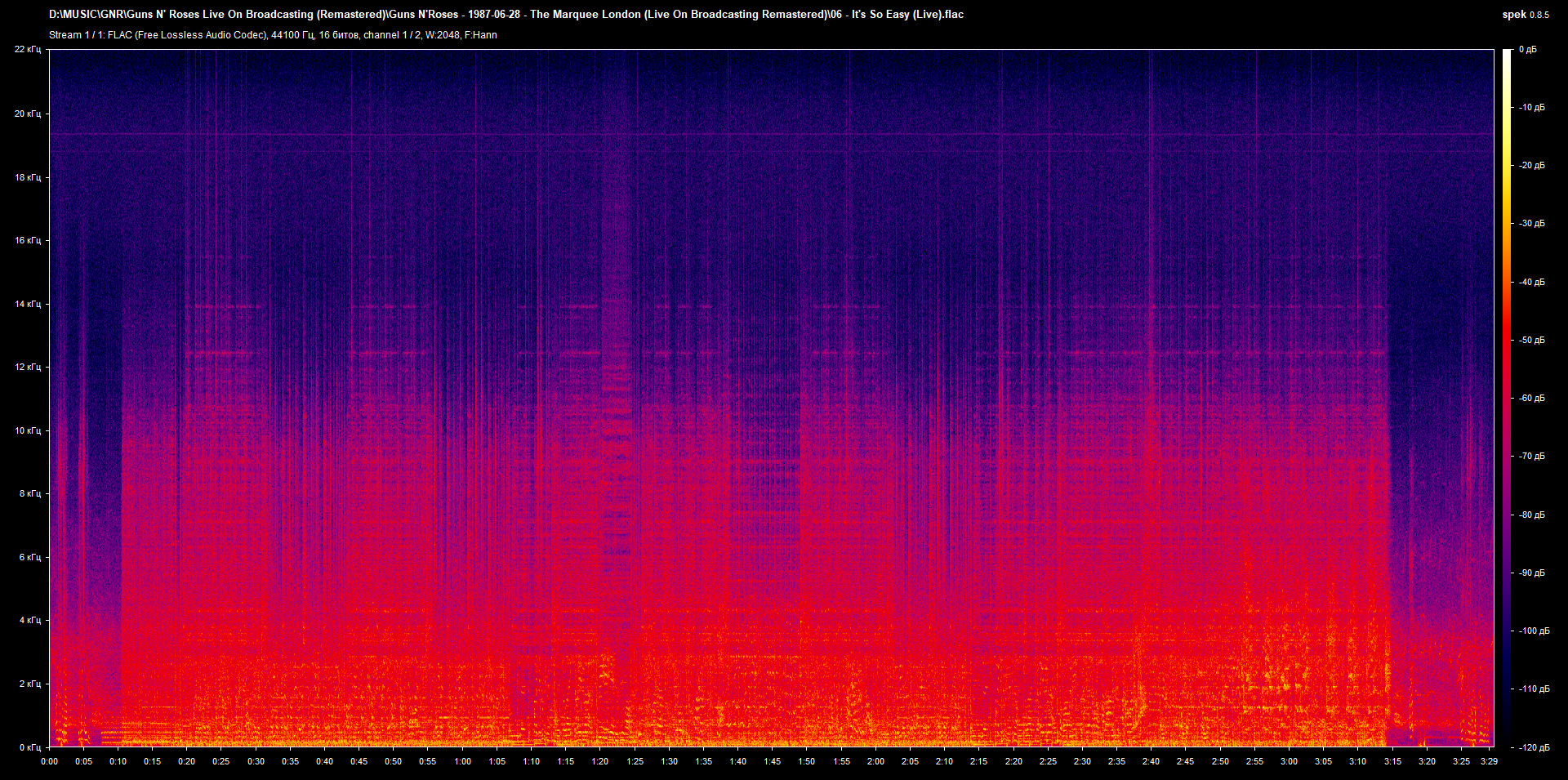Click the 2:00 time axis label
The image size is (1568, 780).
pos(875,761)
